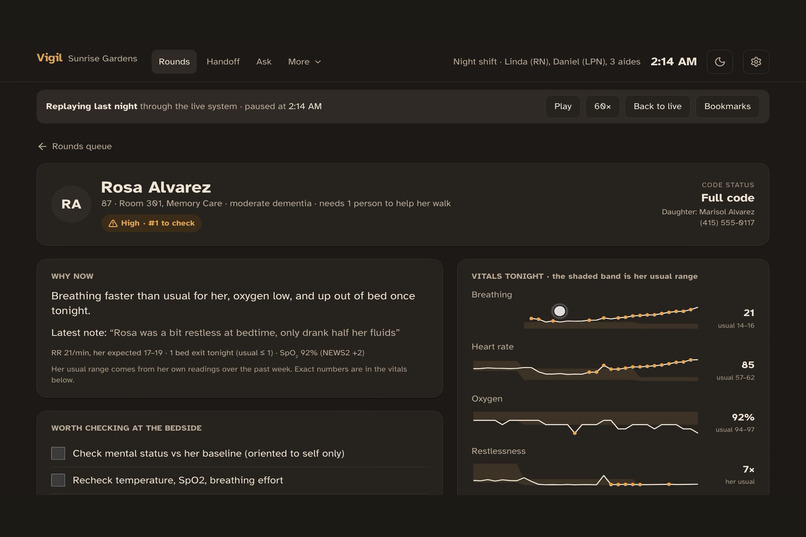Open the 60× playback speed selector
The image size is (806, 537).
[x=602, y=106]
